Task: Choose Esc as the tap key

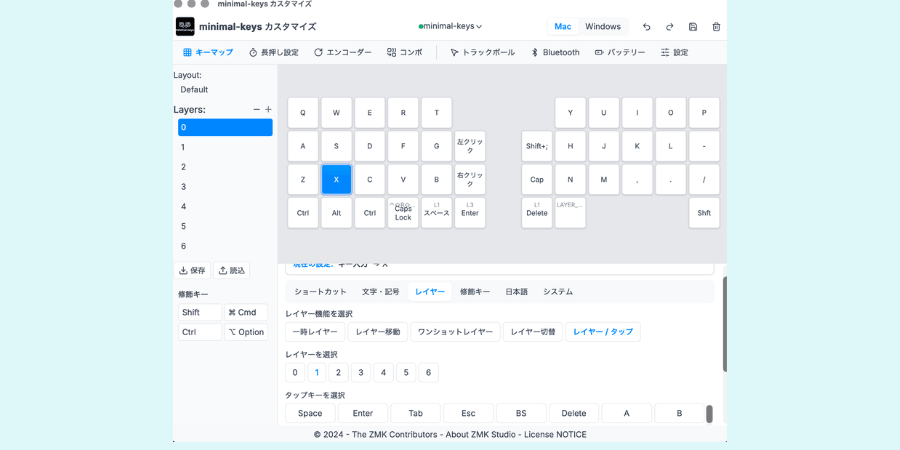Action: [468, 413]
